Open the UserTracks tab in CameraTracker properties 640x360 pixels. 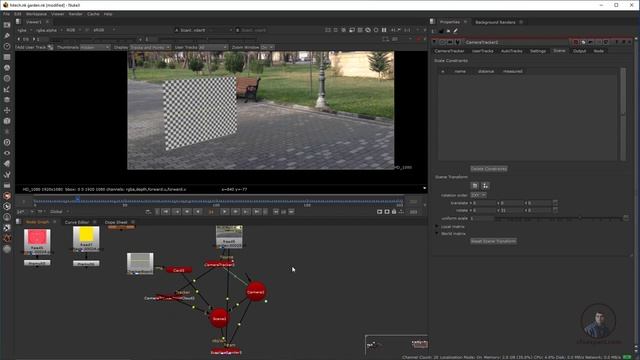click(482, 51)
